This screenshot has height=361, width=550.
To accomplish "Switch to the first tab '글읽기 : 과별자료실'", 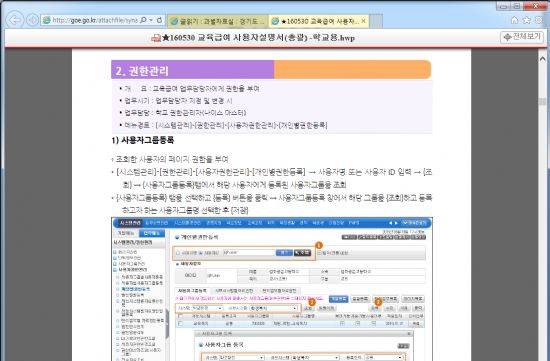I will pos(218,21).
